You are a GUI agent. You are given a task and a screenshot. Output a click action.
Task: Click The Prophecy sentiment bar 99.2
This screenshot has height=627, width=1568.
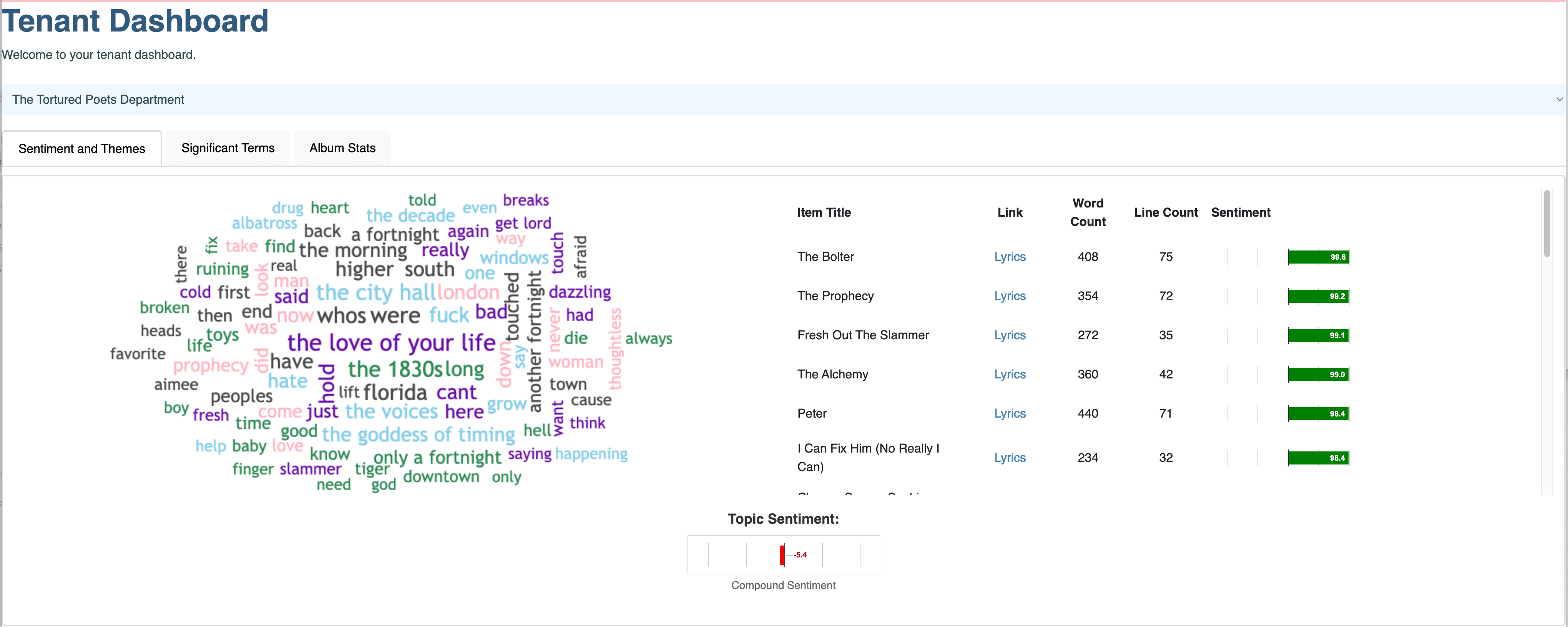coord(1319,296)
